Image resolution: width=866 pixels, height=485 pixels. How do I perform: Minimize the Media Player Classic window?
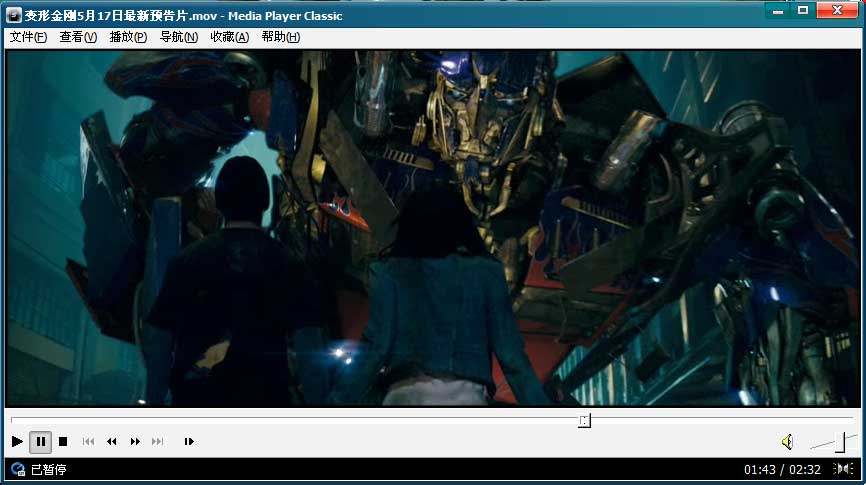[x=778, y=11]
